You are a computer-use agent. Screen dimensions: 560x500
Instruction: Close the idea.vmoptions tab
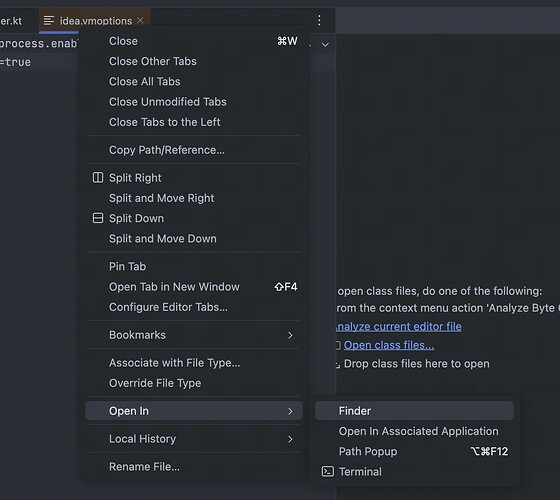click(140, 20)
